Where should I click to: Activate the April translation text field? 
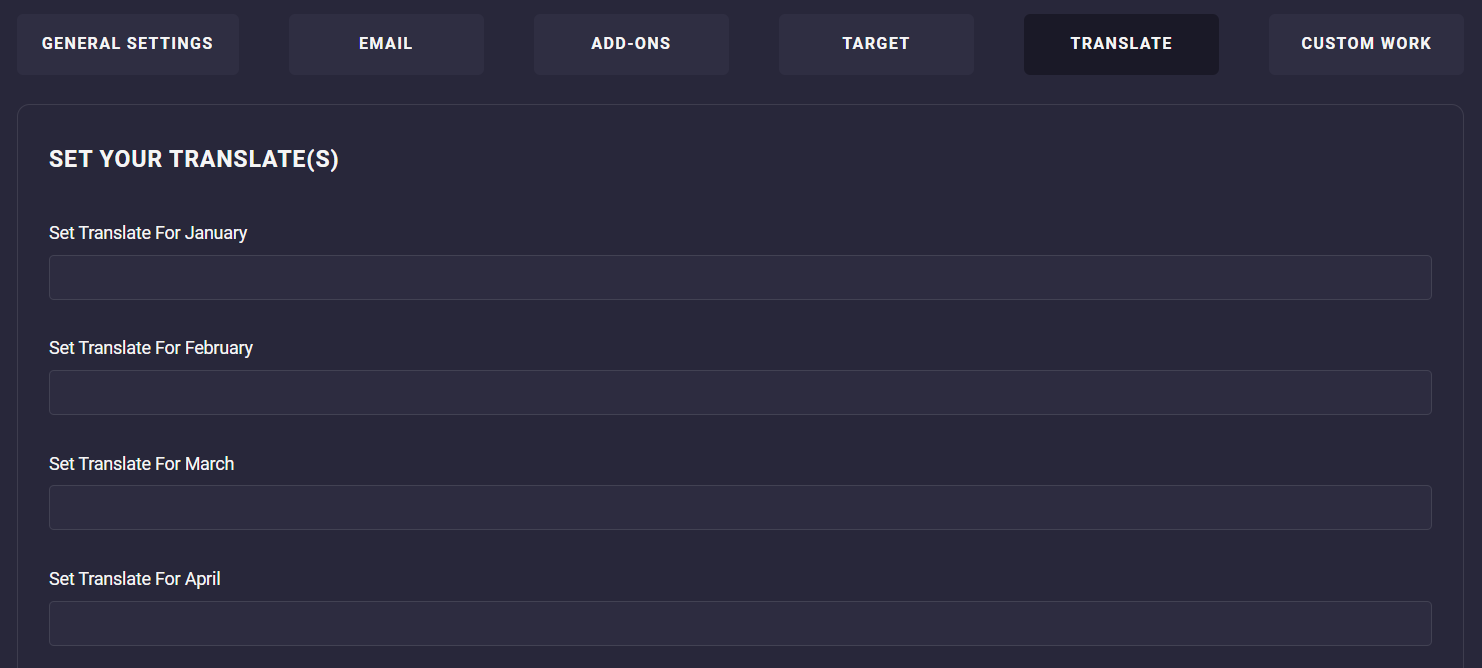(x=740, y=623)
